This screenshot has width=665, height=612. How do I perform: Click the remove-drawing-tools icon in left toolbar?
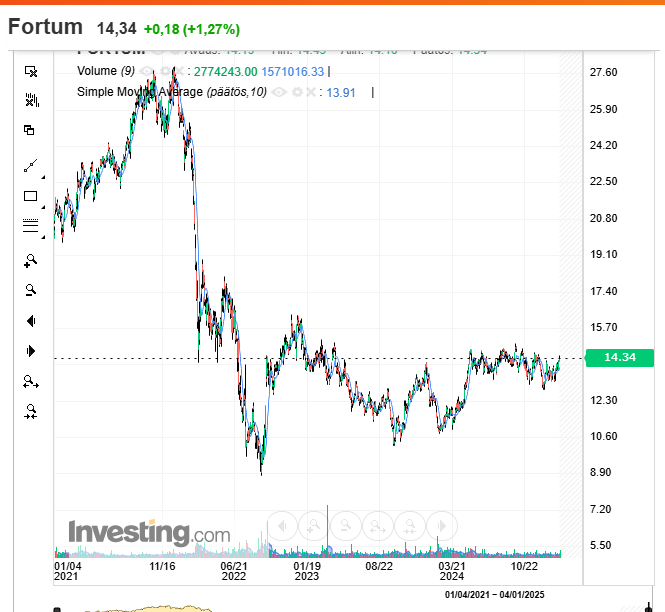tap(31, 71)
